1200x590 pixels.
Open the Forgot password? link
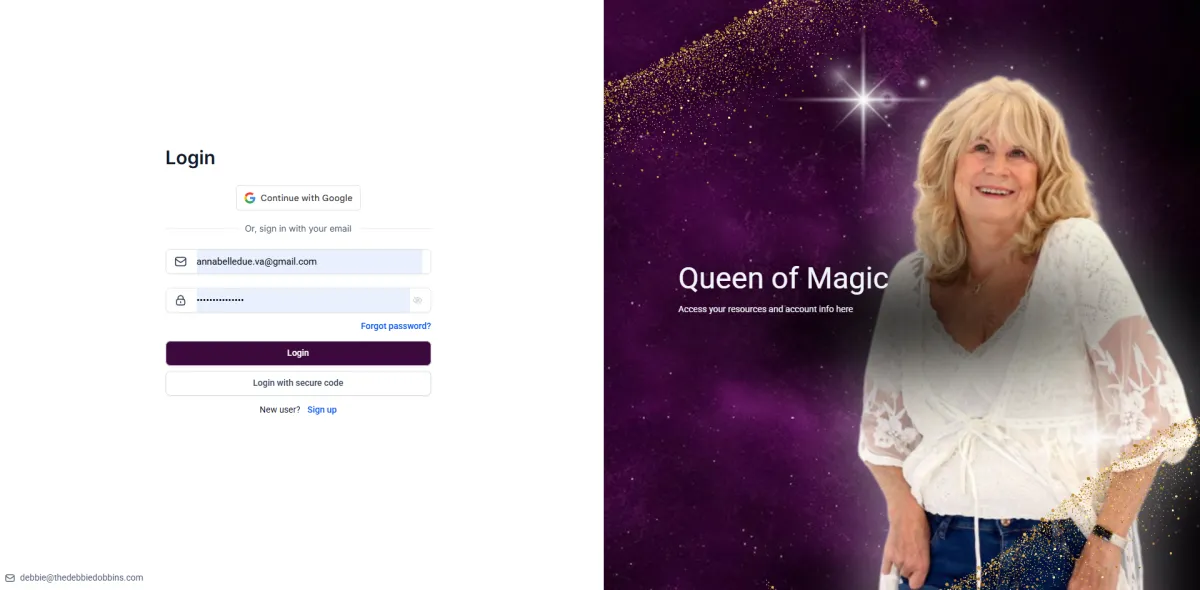click(396, 326)
